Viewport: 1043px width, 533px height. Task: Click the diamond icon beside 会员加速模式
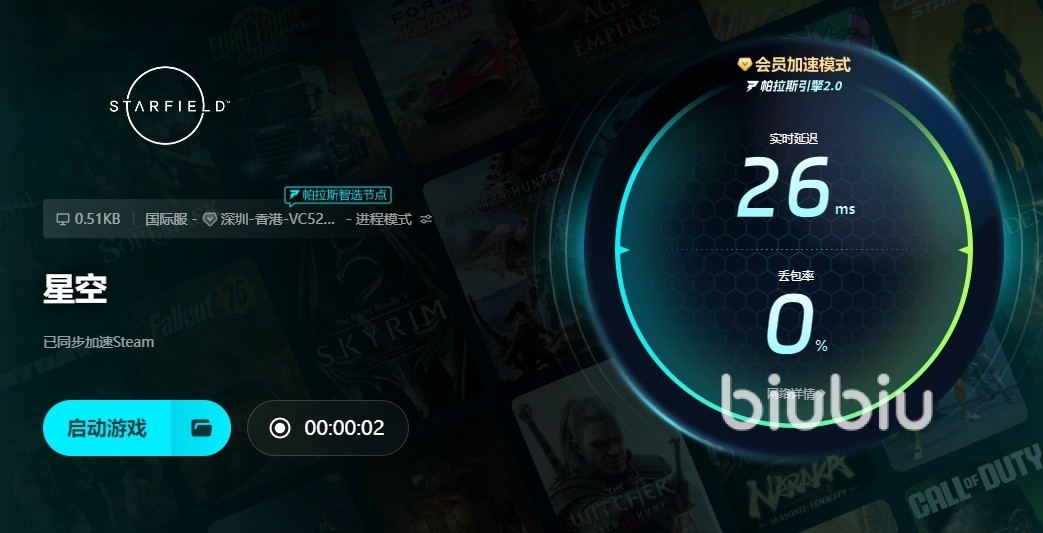point(744,65)
